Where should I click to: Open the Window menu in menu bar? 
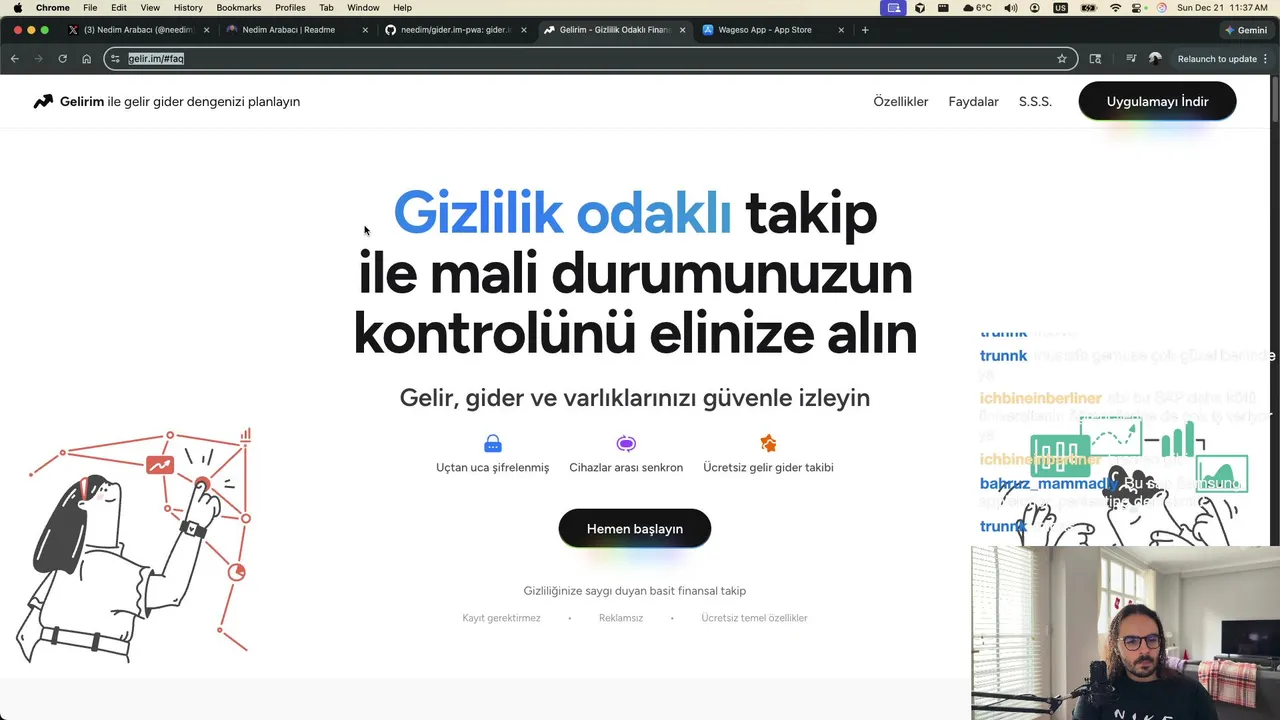[x=363, y=8]
